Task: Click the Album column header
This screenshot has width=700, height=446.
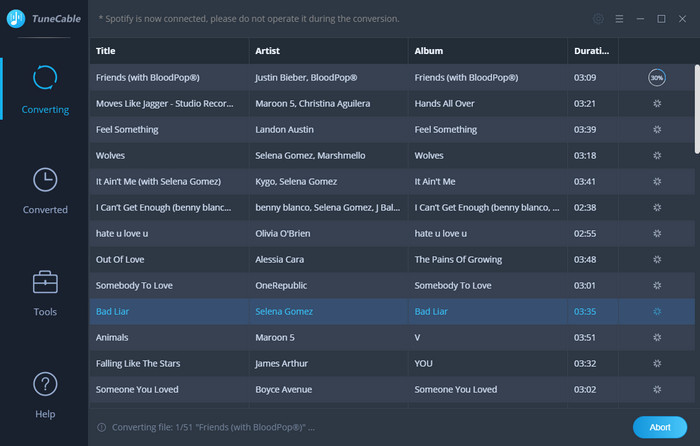Action: coord(488,51)
